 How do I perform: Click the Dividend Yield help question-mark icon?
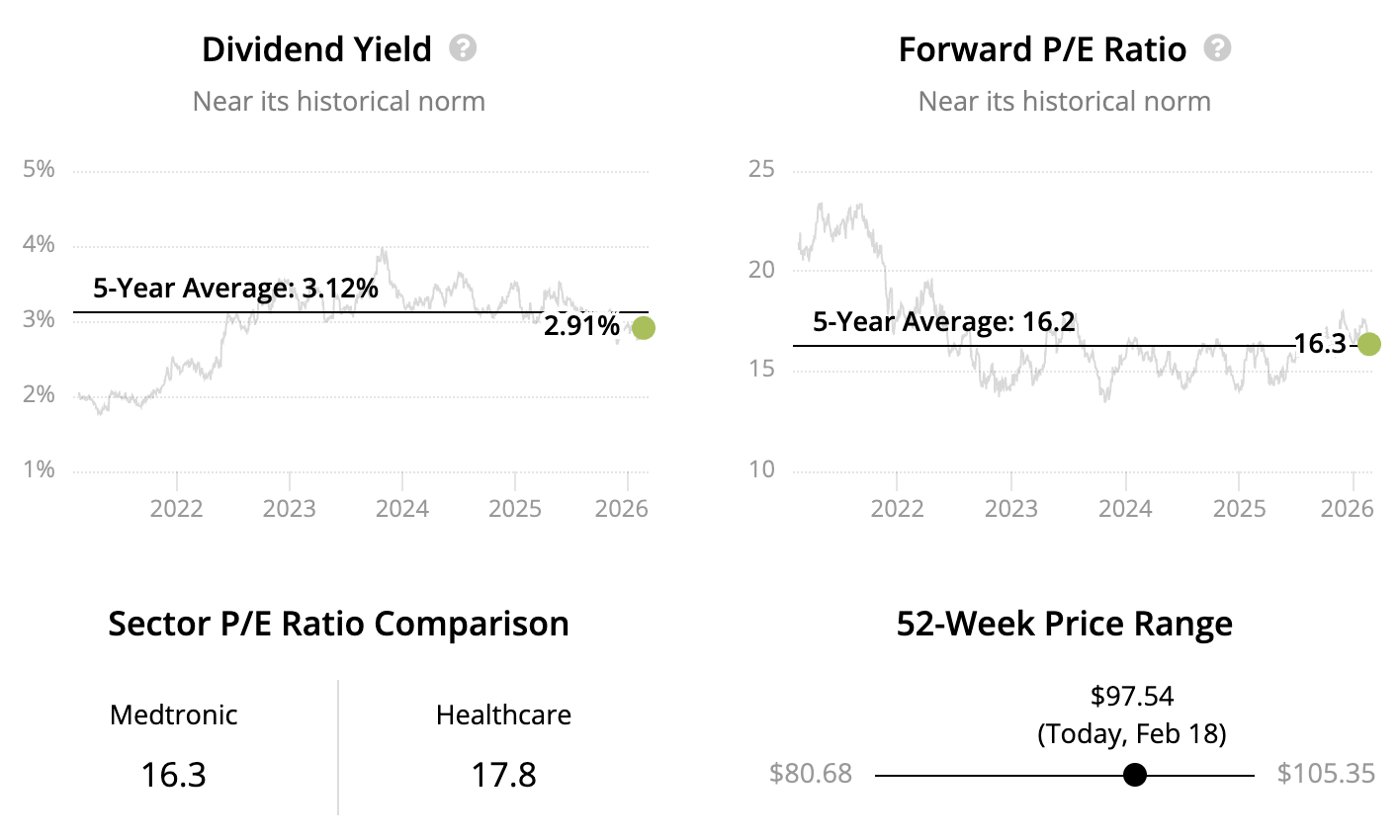[x=463, y=47]
